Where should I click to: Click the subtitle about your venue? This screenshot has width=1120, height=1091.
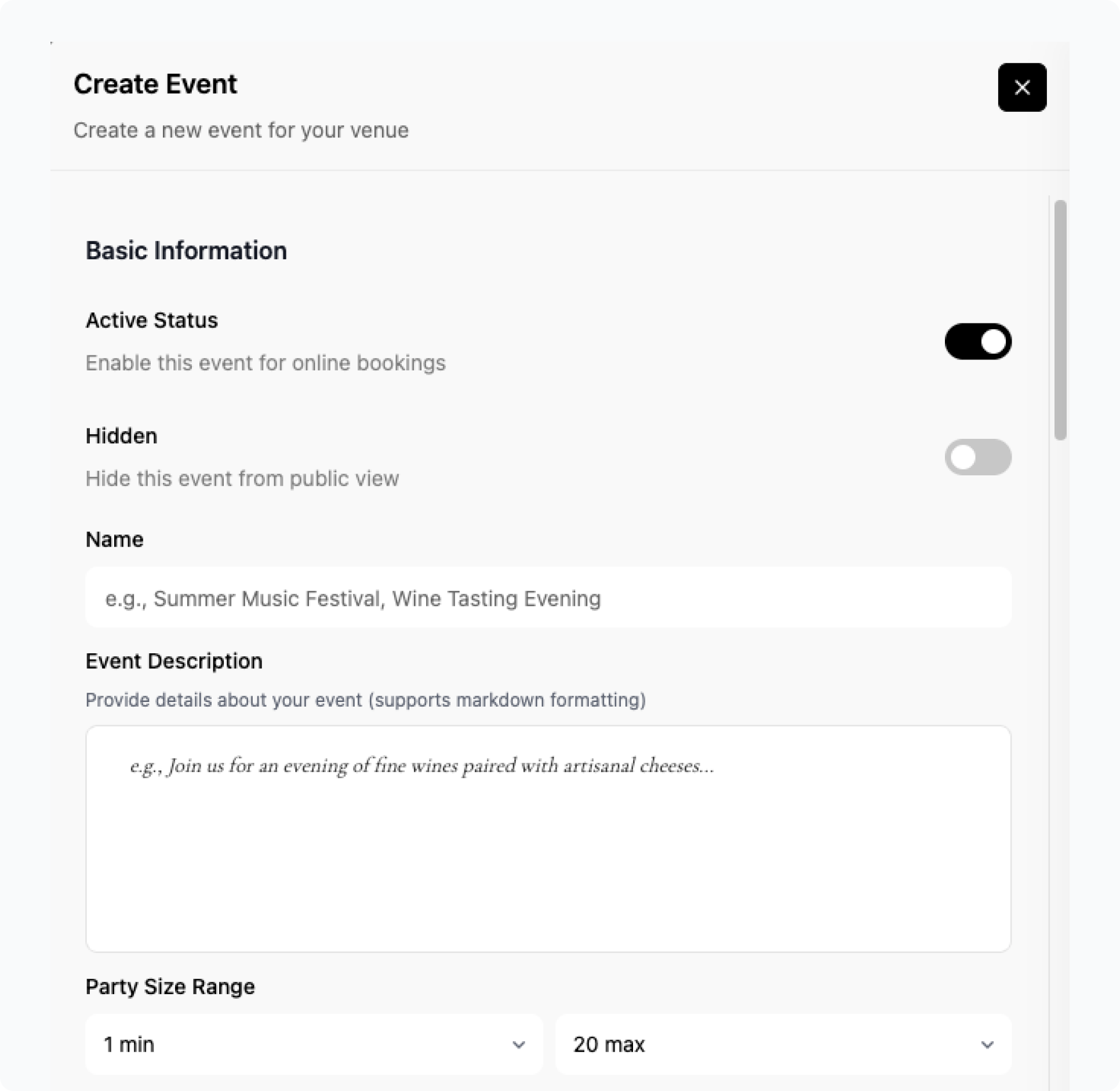tap(241, 130)
